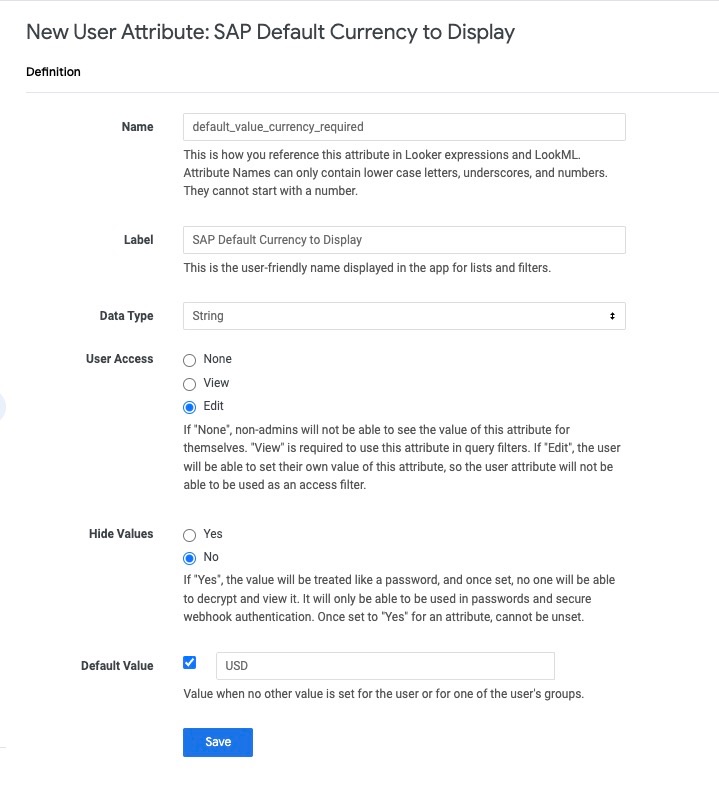719x791 pixels.
Task: Click the Name input field
Action: tap(404, 127)
